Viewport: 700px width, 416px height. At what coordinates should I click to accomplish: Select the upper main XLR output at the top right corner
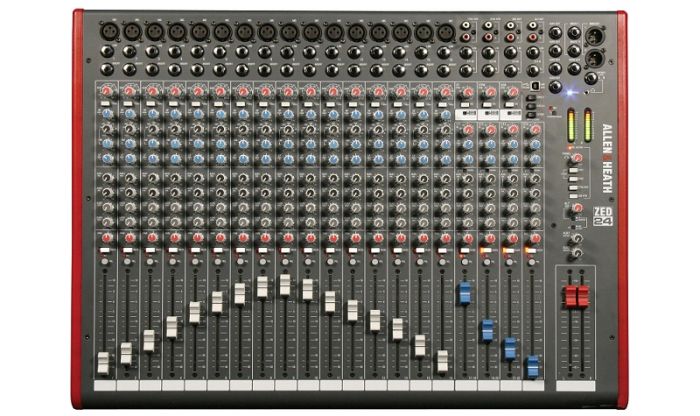pos(594,36)
